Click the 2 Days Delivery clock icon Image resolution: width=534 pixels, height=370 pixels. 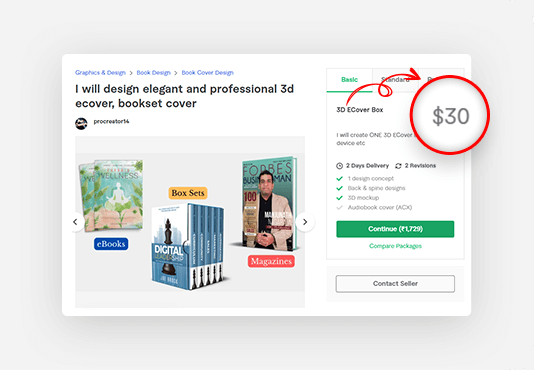(340, 166)
